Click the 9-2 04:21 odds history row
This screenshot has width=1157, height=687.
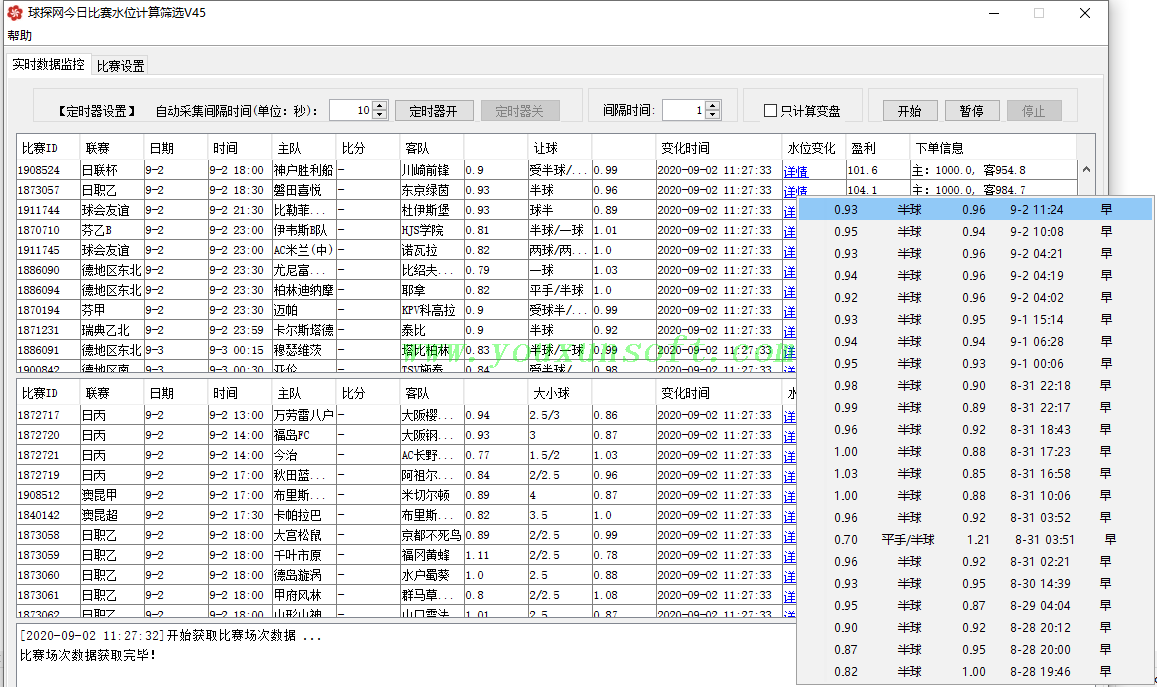(x=975, y=253)
